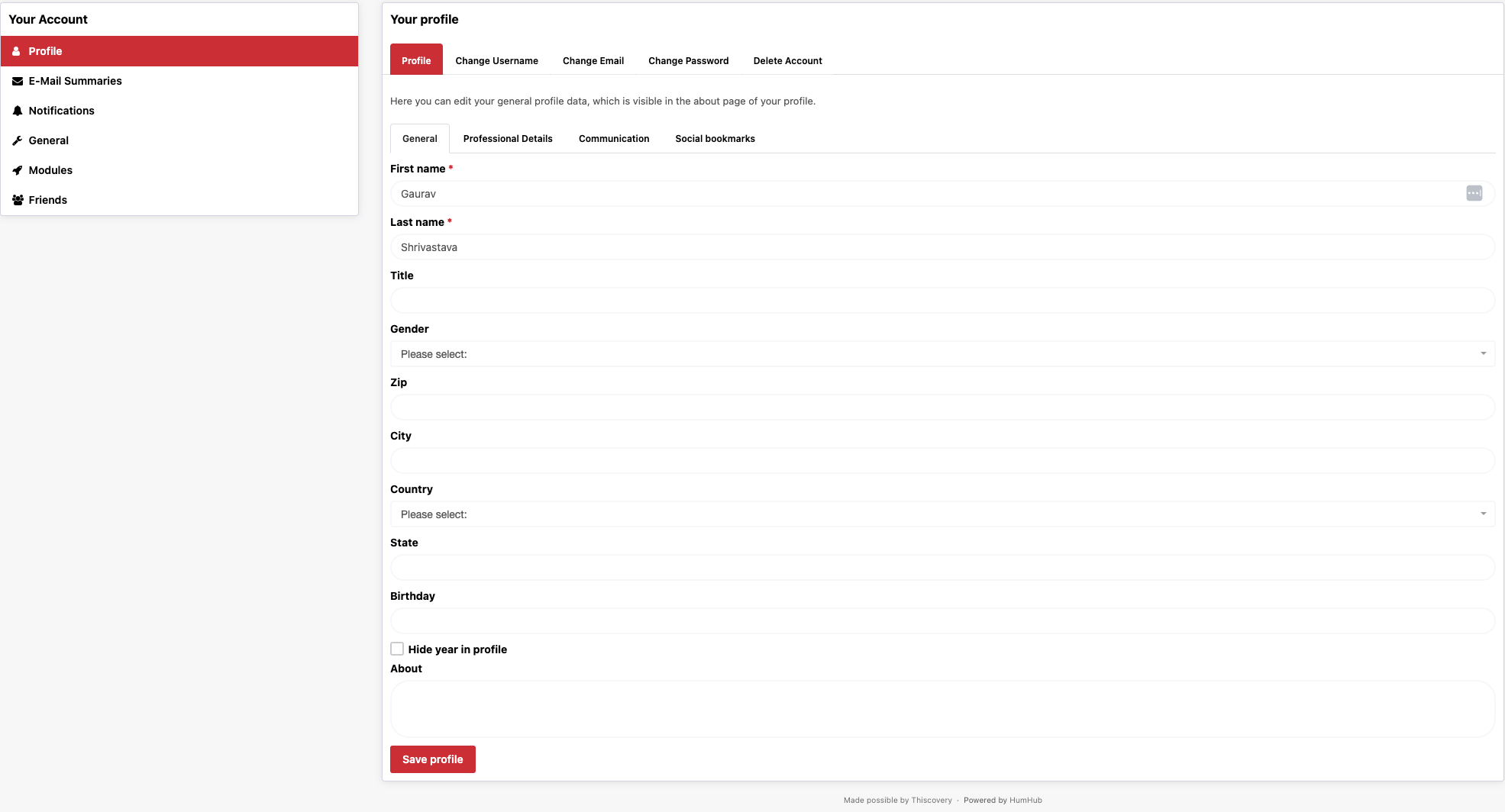The width and height of the screenshot is (1505, 812).
Task: Open the Gender dropdown
Action: coord(941,354)
